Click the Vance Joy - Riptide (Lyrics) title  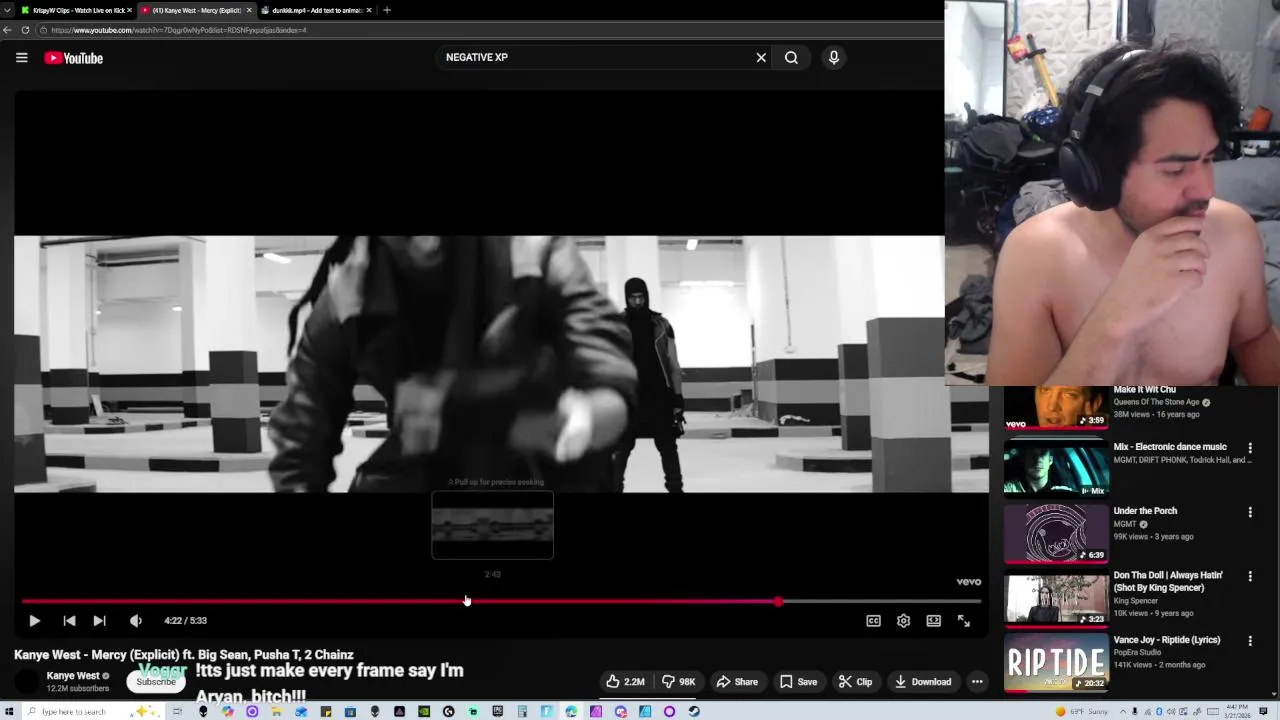pyautogui.click(x=1167, y=640)
